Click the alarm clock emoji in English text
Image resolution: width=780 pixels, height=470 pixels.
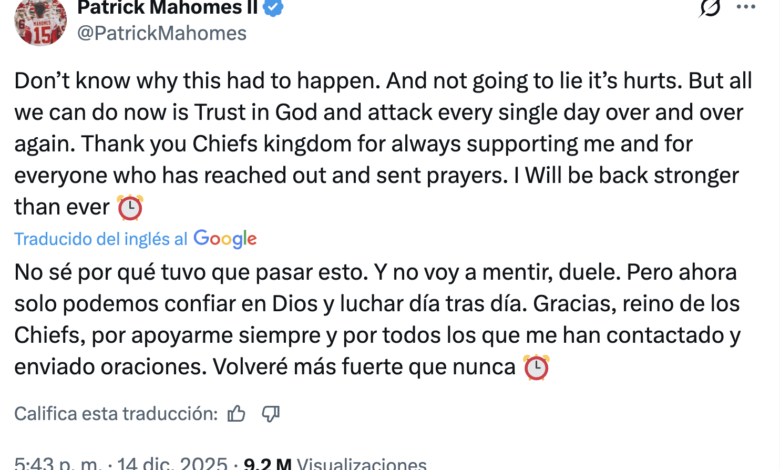[130, 207]
